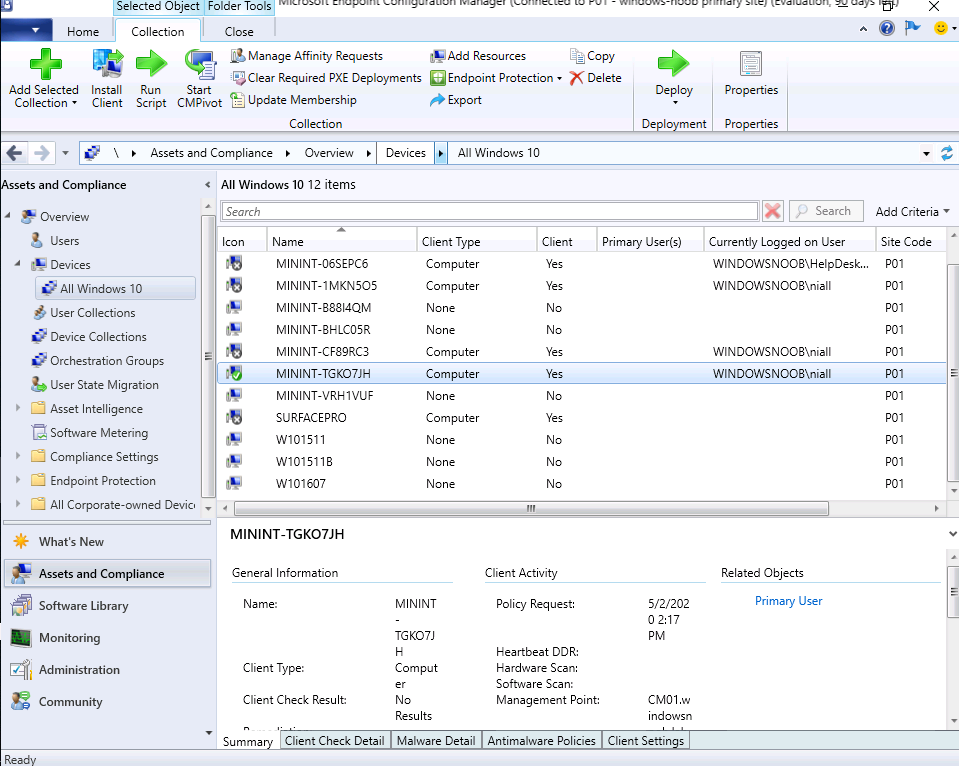
Task: Select Orchestration Groups in the tree
Action: [x=107, y=361]
